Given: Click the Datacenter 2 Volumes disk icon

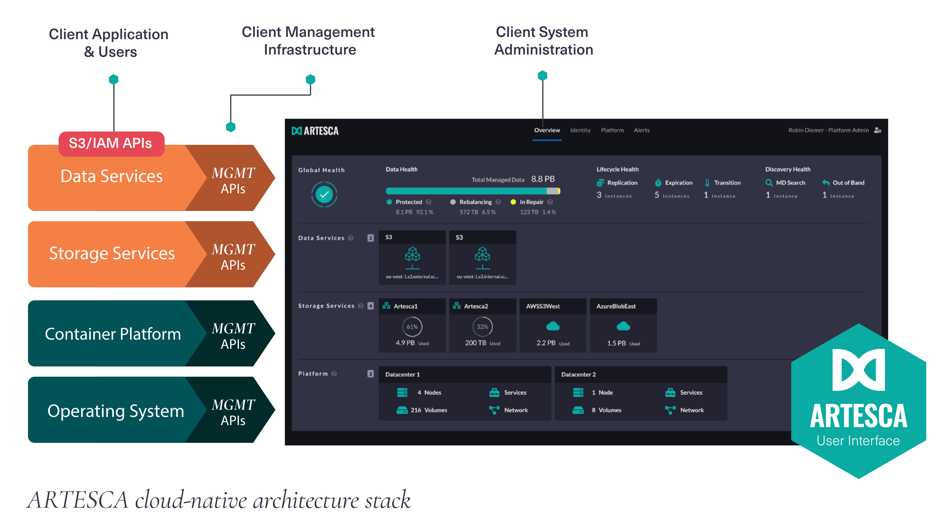Looking at the screenshot, I should [578, 410].
